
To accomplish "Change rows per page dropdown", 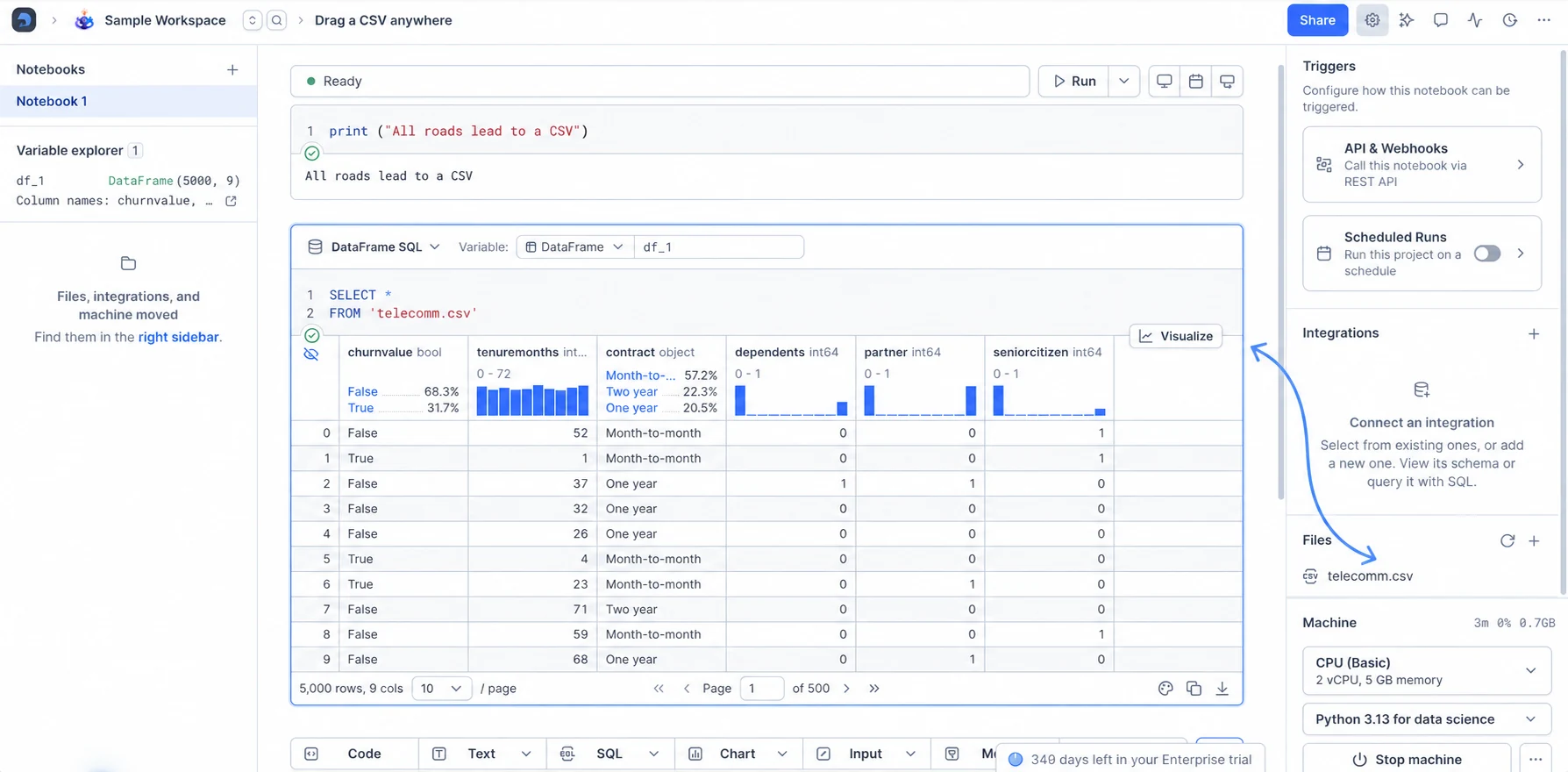I will 441,689.
